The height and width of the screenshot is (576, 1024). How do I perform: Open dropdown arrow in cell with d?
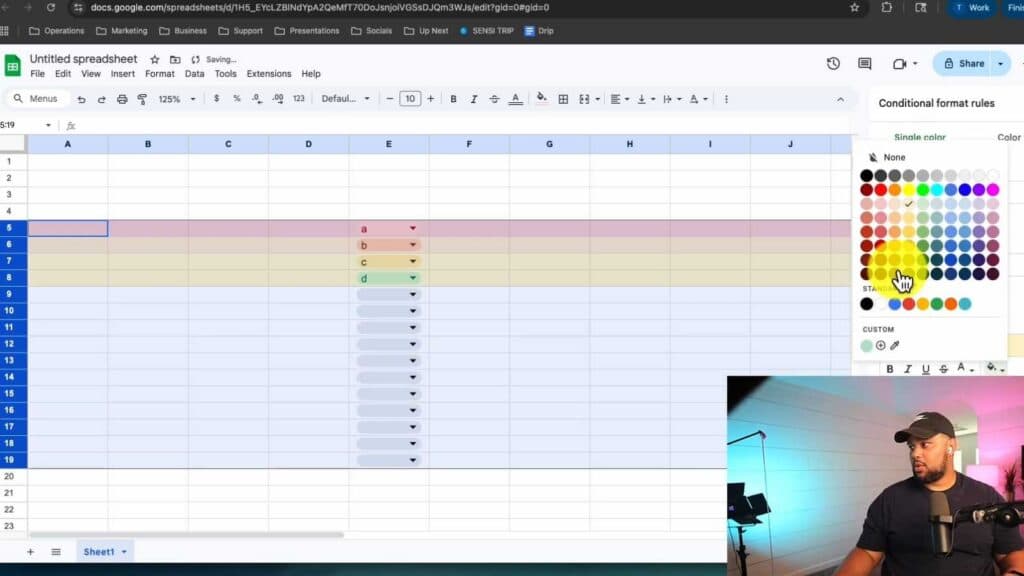[413, 278]
